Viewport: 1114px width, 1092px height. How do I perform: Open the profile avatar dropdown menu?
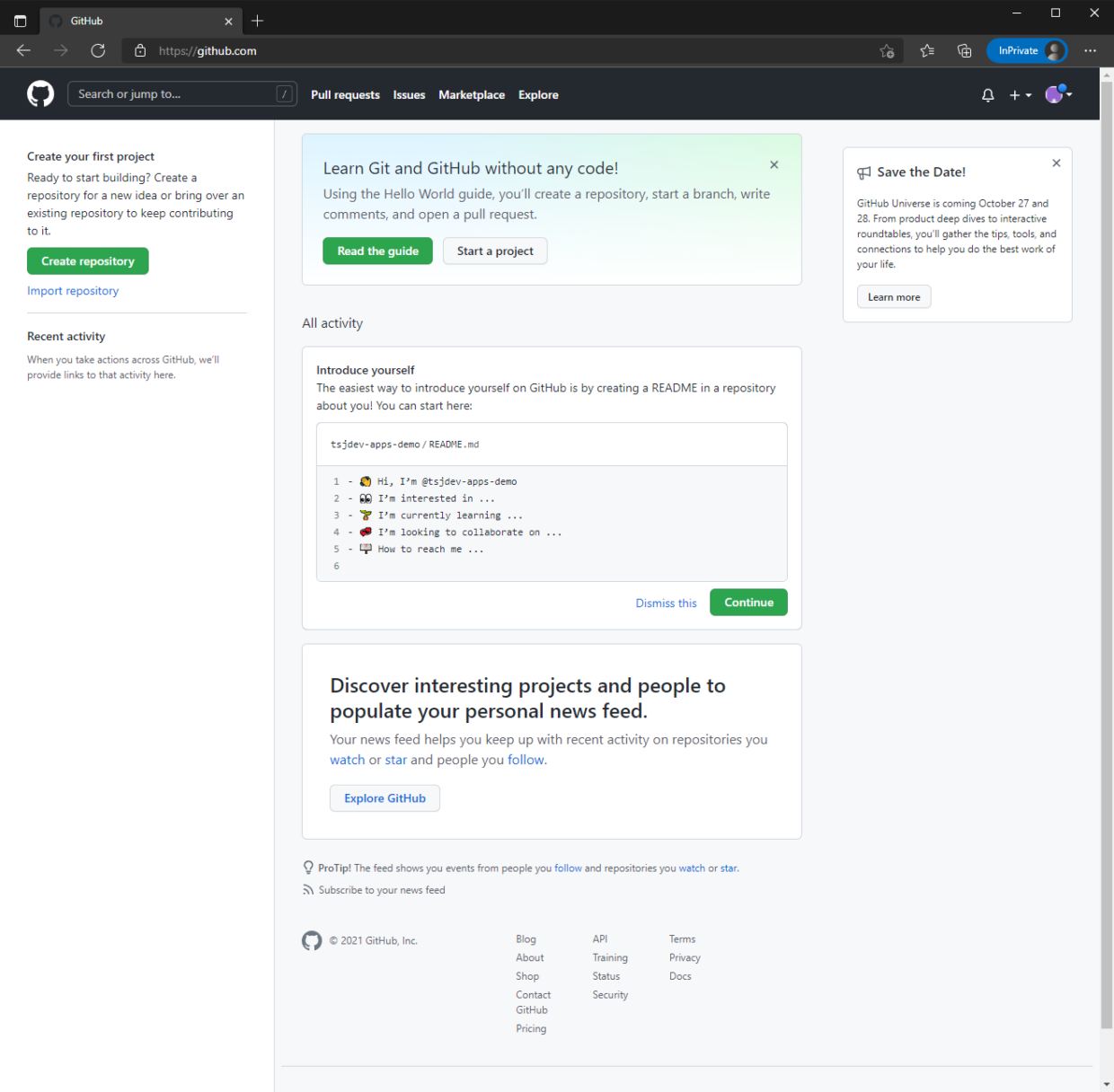tap(1057, 94)
